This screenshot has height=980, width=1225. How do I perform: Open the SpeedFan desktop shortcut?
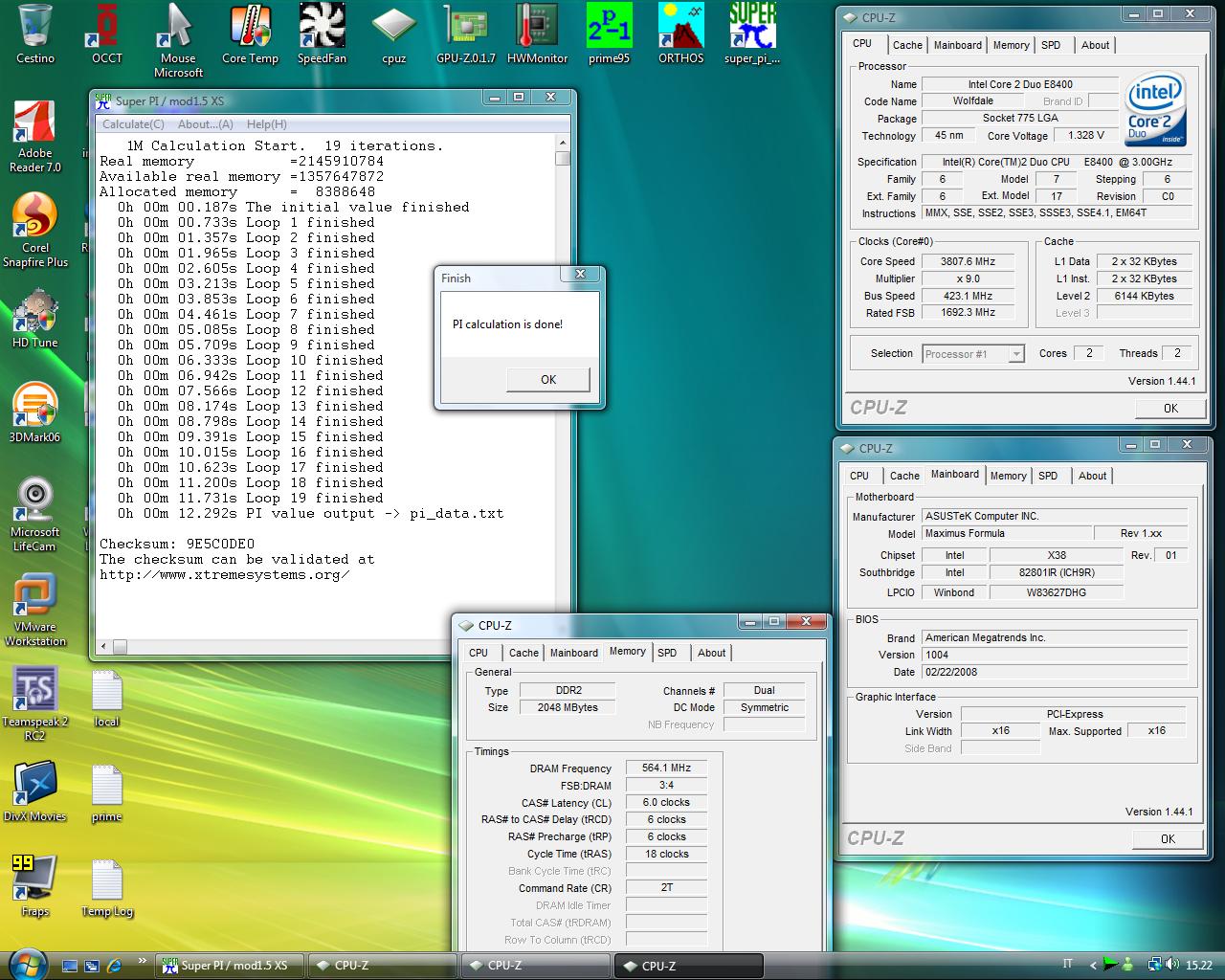click(x=322, y=34)
